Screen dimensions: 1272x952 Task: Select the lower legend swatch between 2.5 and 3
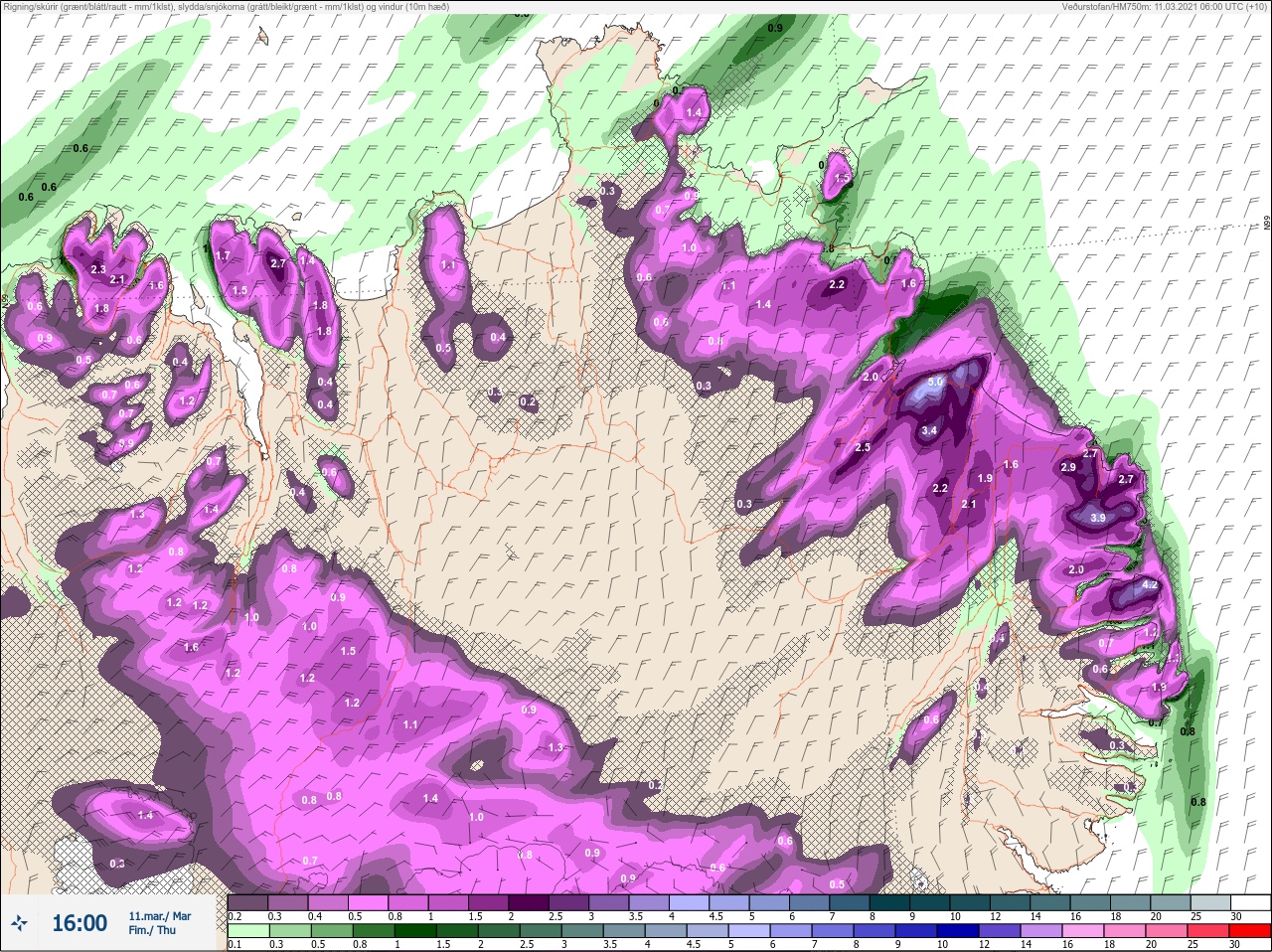(540, 931)
